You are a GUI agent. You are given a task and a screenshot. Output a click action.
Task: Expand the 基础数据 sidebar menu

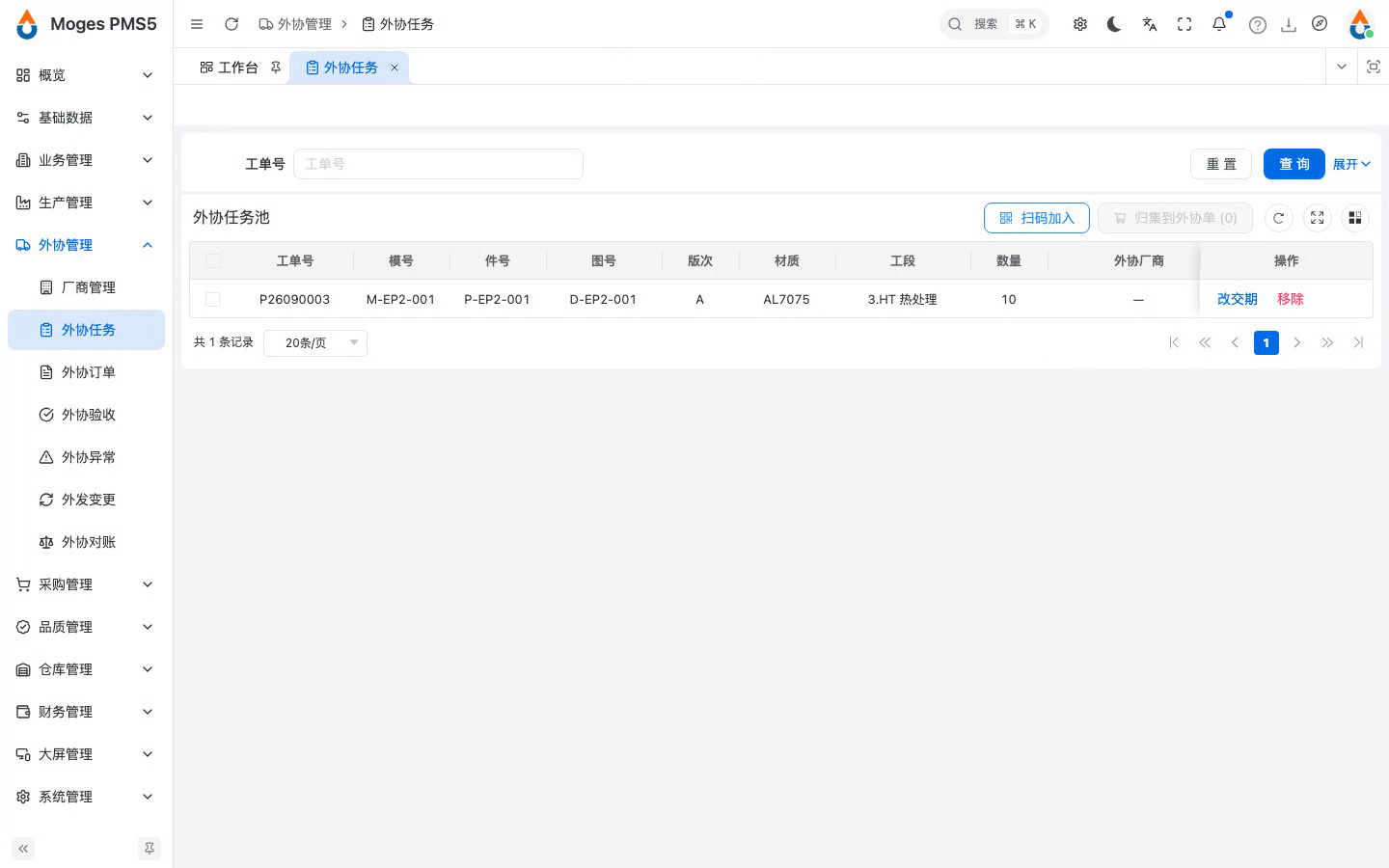click(x=86, y=118)
